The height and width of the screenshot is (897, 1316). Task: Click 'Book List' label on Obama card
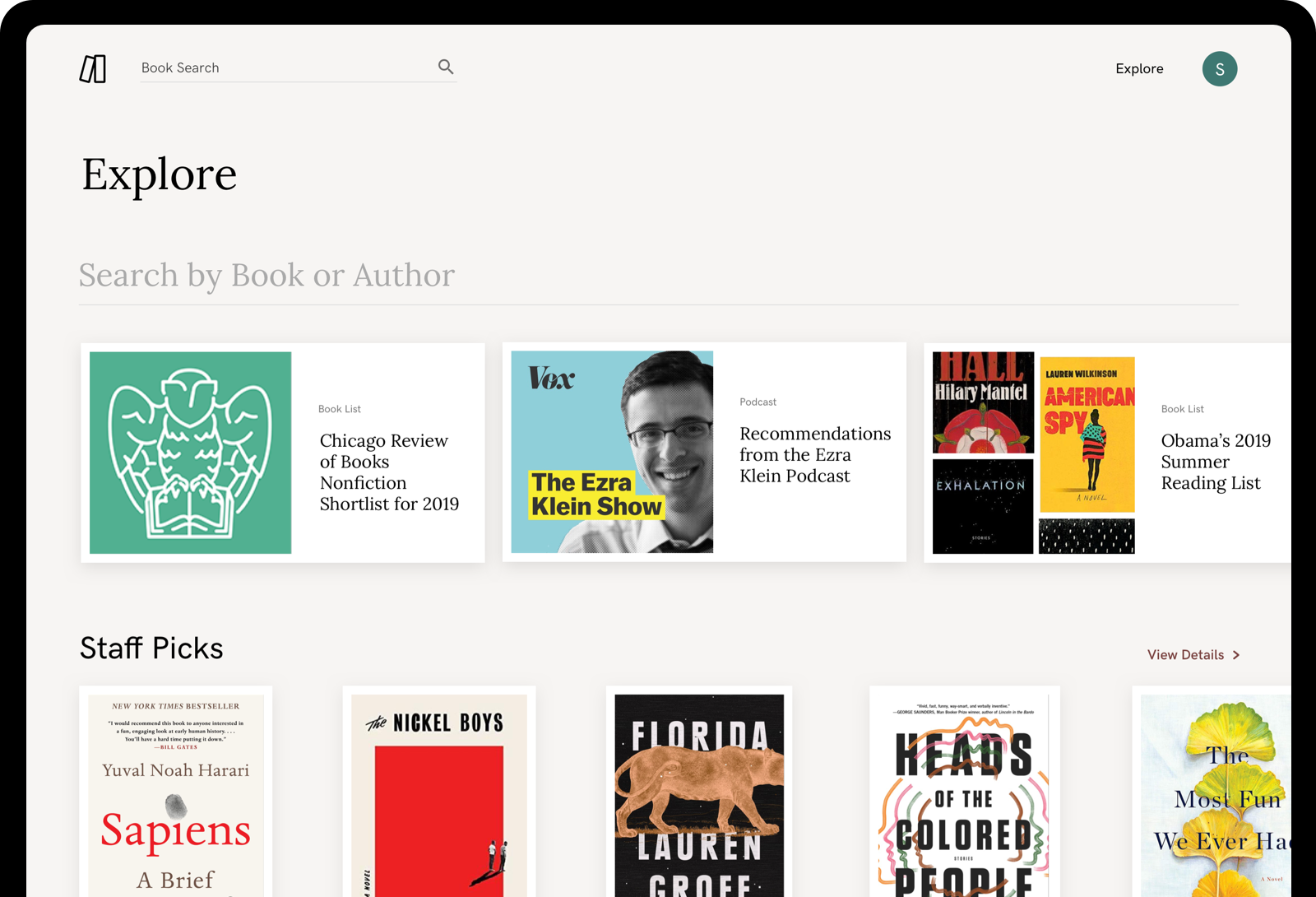coord(1182,409)
